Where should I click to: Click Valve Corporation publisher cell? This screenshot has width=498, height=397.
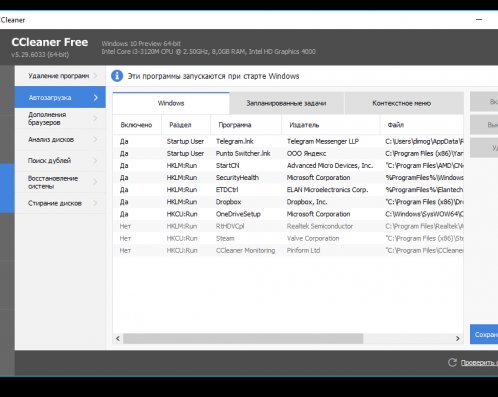313,238
